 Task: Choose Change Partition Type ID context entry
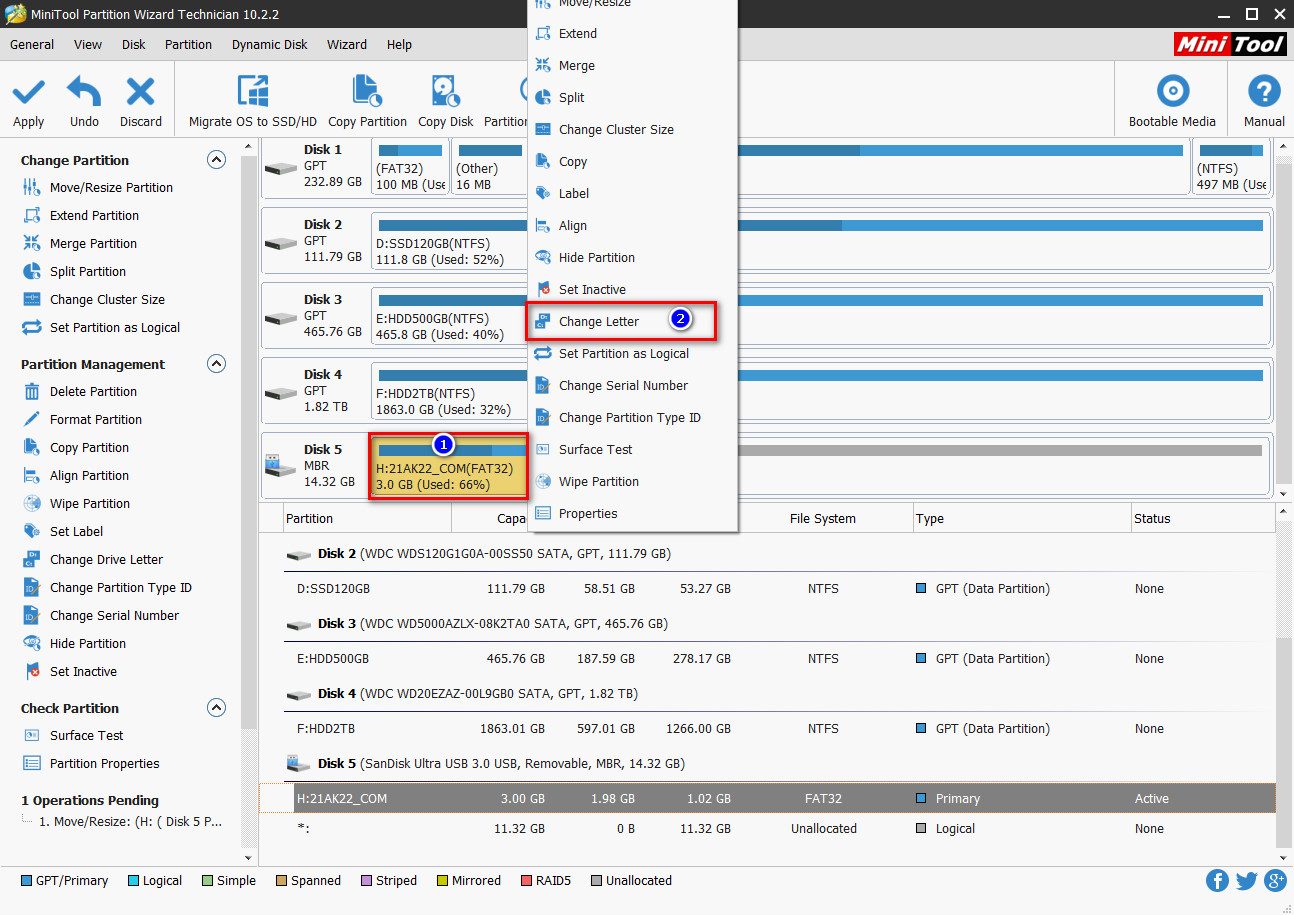pos(632,417)
